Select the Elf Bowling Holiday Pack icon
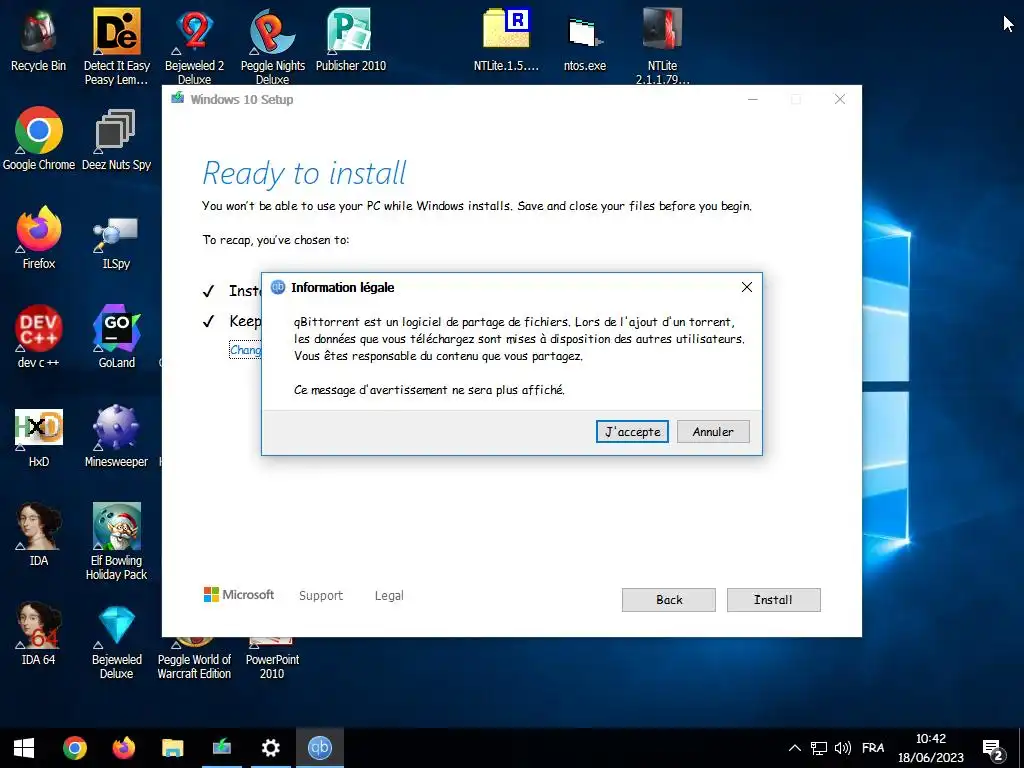 (x=116, y=541)
